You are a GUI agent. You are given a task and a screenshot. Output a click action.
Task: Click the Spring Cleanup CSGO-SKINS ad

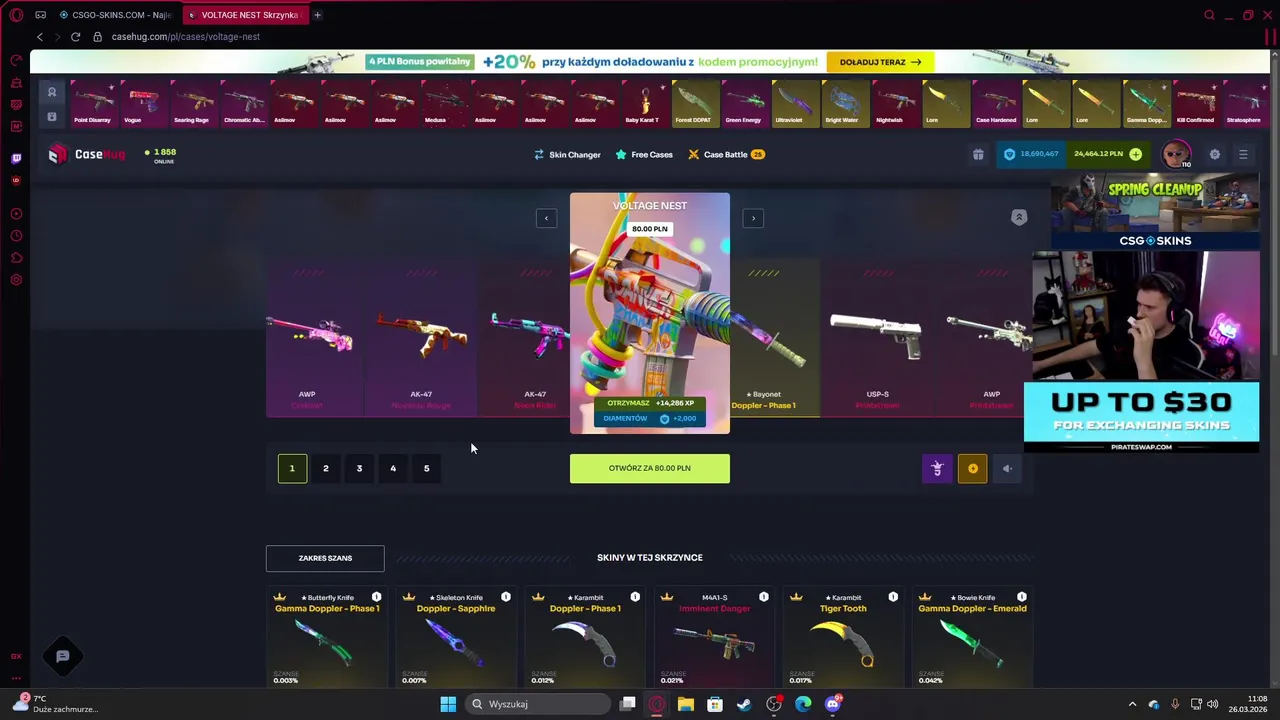(x=1154, y=211)
